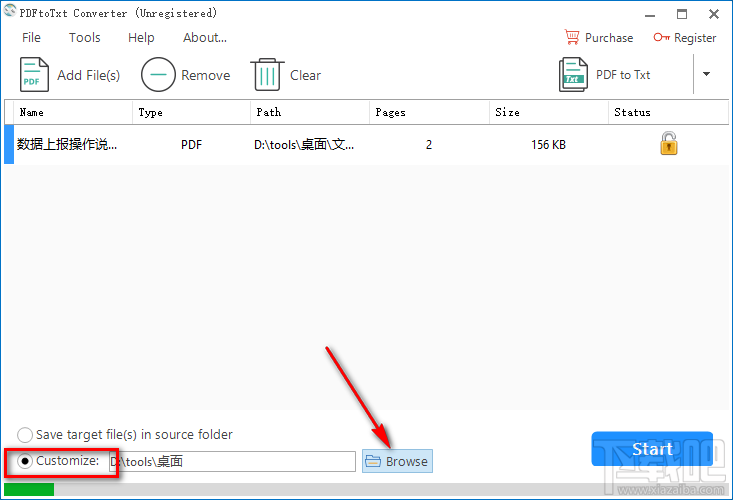This screenshot has height=500, width=733.
Task: Click the Start conversion button
Action: point(652,449)
